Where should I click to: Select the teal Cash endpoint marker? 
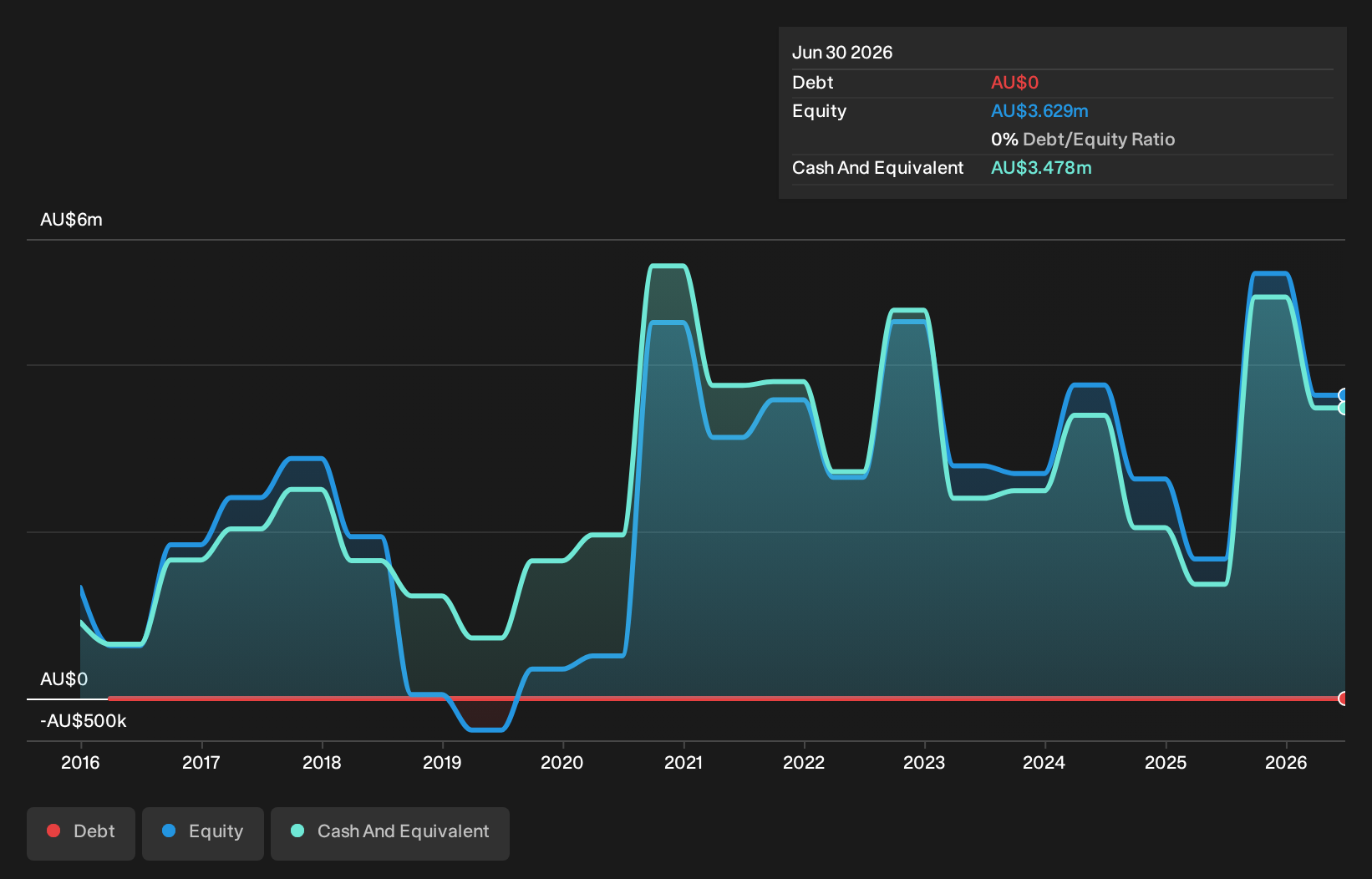(1343, 408)
